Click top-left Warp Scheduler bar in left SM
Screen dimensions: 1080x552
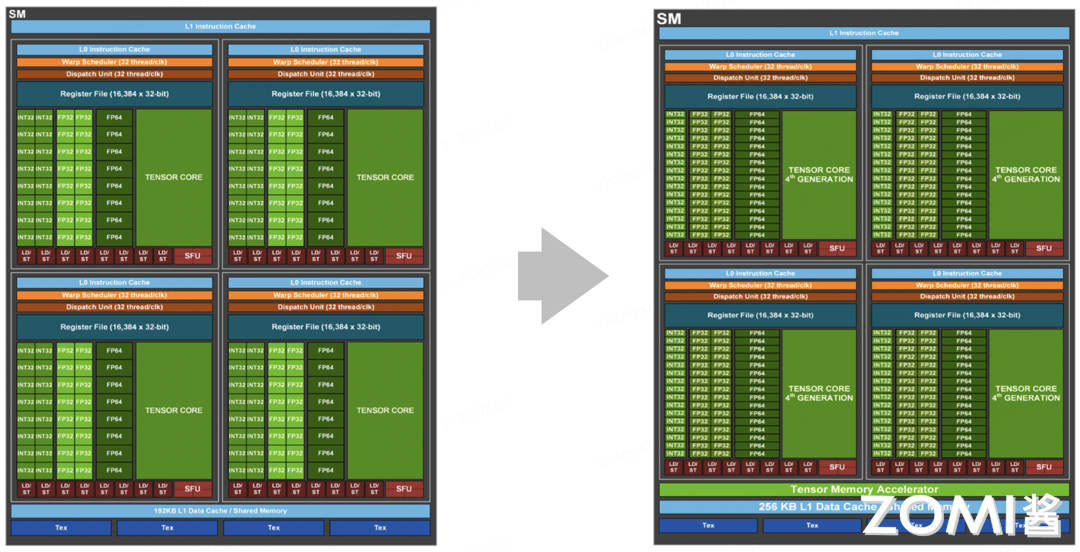(x=114, y=62)
